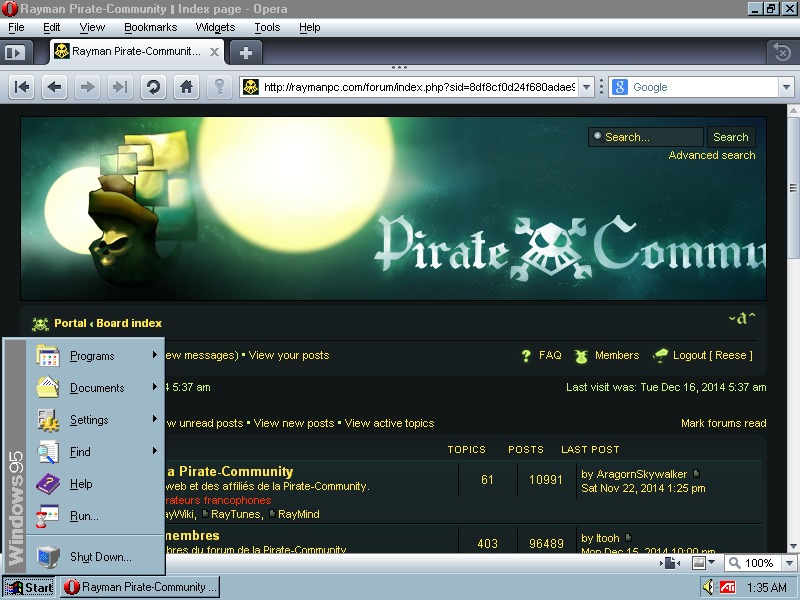Click the Board index link

point(129,323)
